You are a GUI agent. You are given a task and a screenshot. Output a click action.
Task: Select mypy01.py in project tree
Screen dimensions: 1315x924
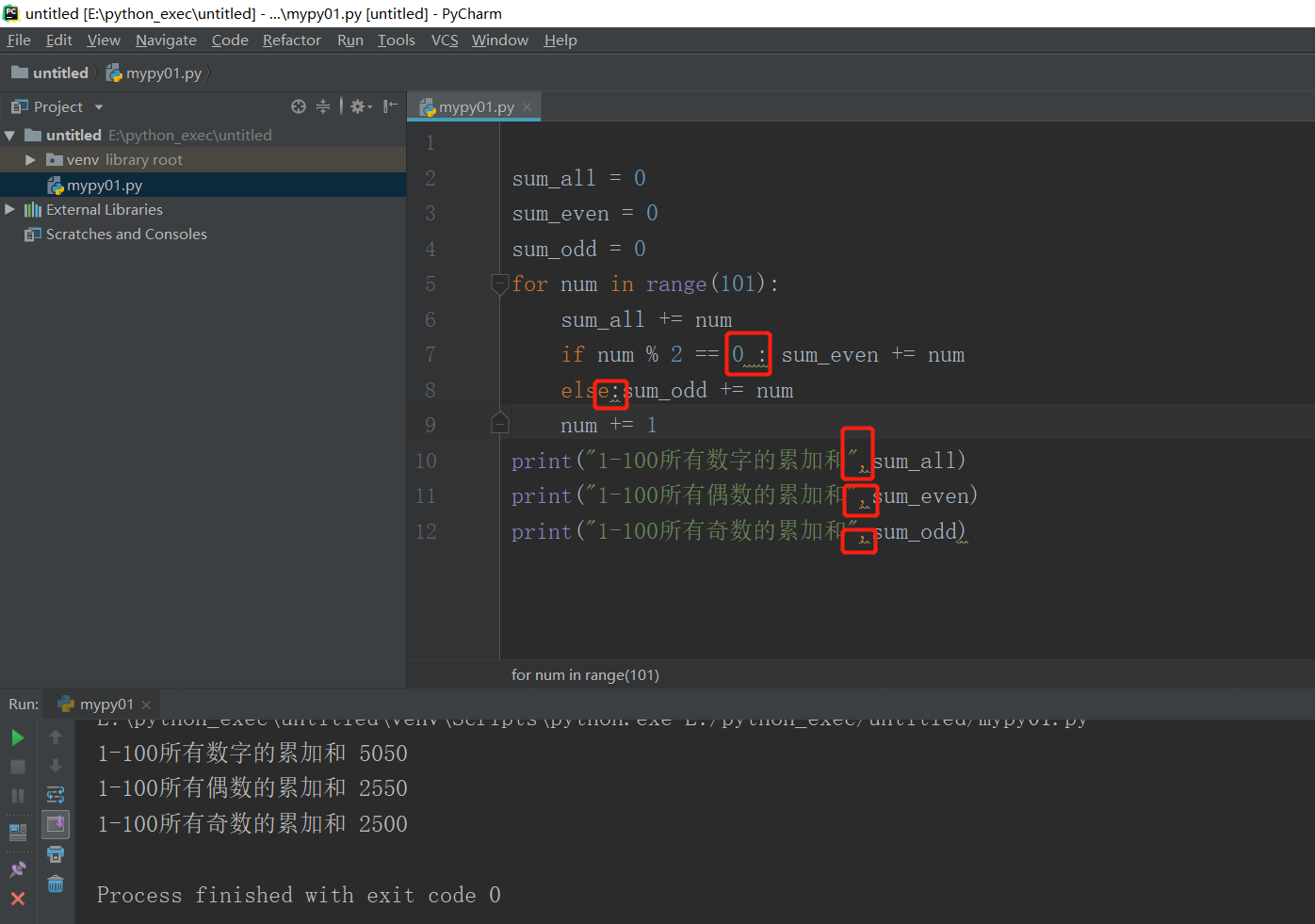coord(104,186)
